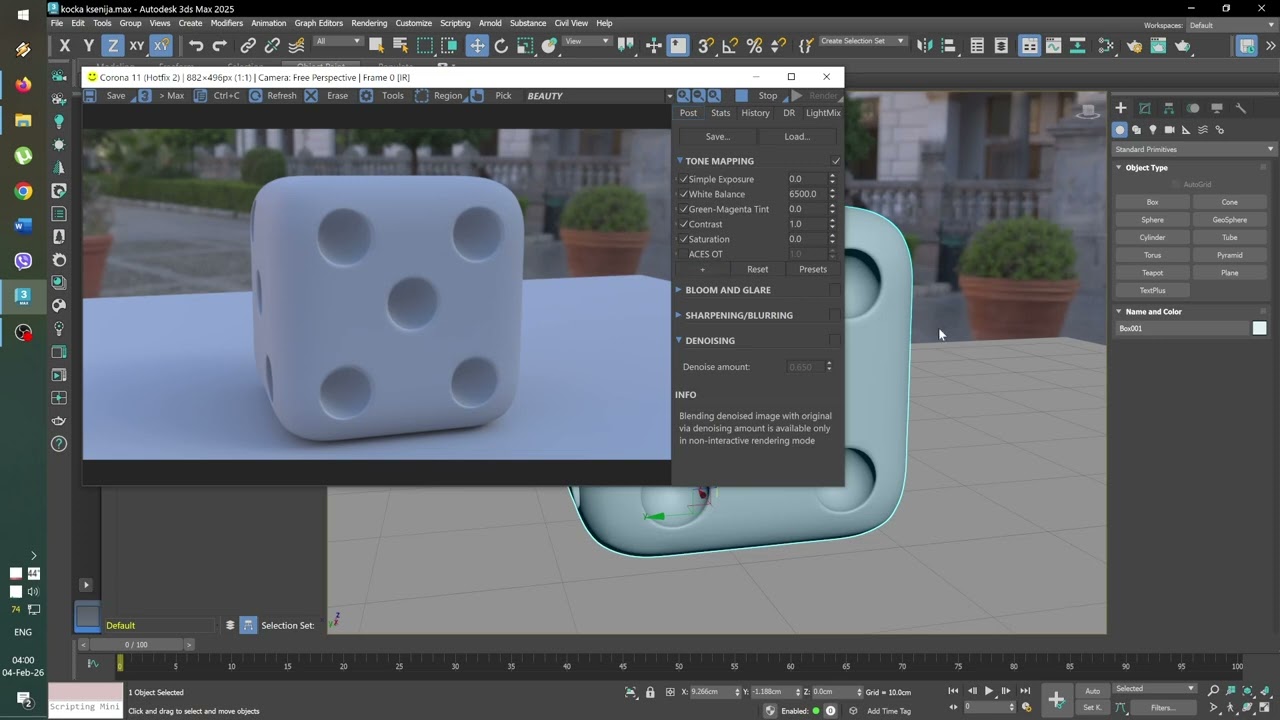Open the Rendering menu
The image size is (1280, 720).
[x=369, y=23]
